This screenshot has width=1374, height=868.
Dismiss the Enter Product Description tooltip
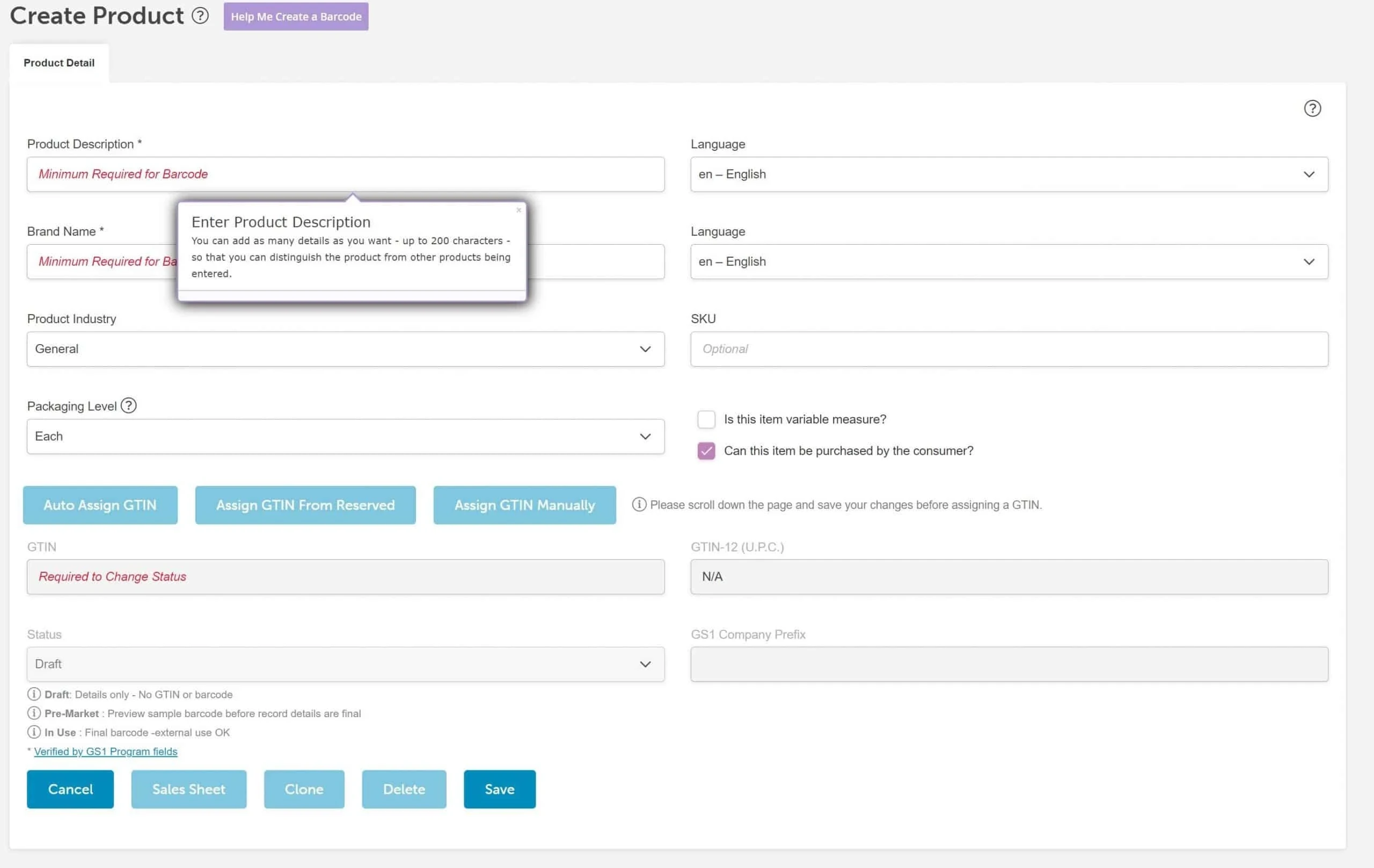click(518, 210)
